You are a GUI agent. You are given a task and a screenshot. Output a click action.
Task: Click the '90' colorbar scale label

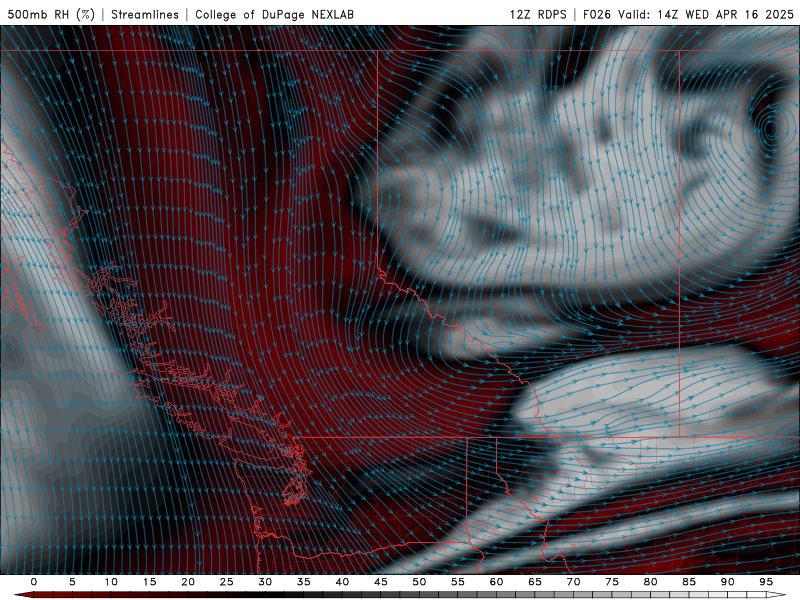point(727,582)
